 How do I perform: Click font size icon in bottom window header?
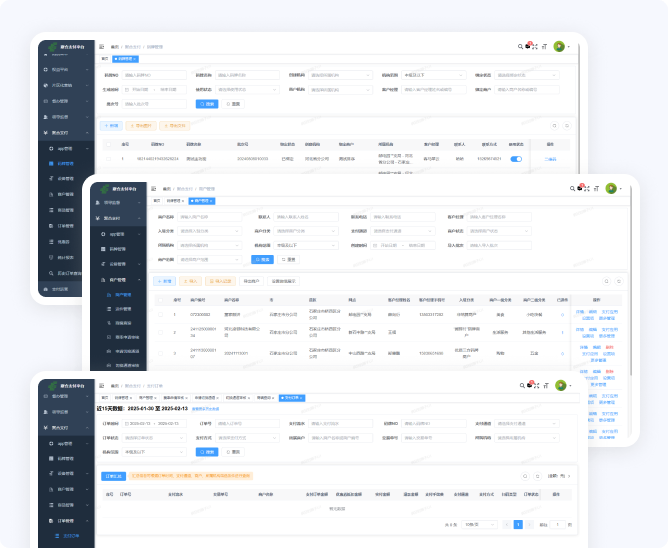tap(546, 386)
